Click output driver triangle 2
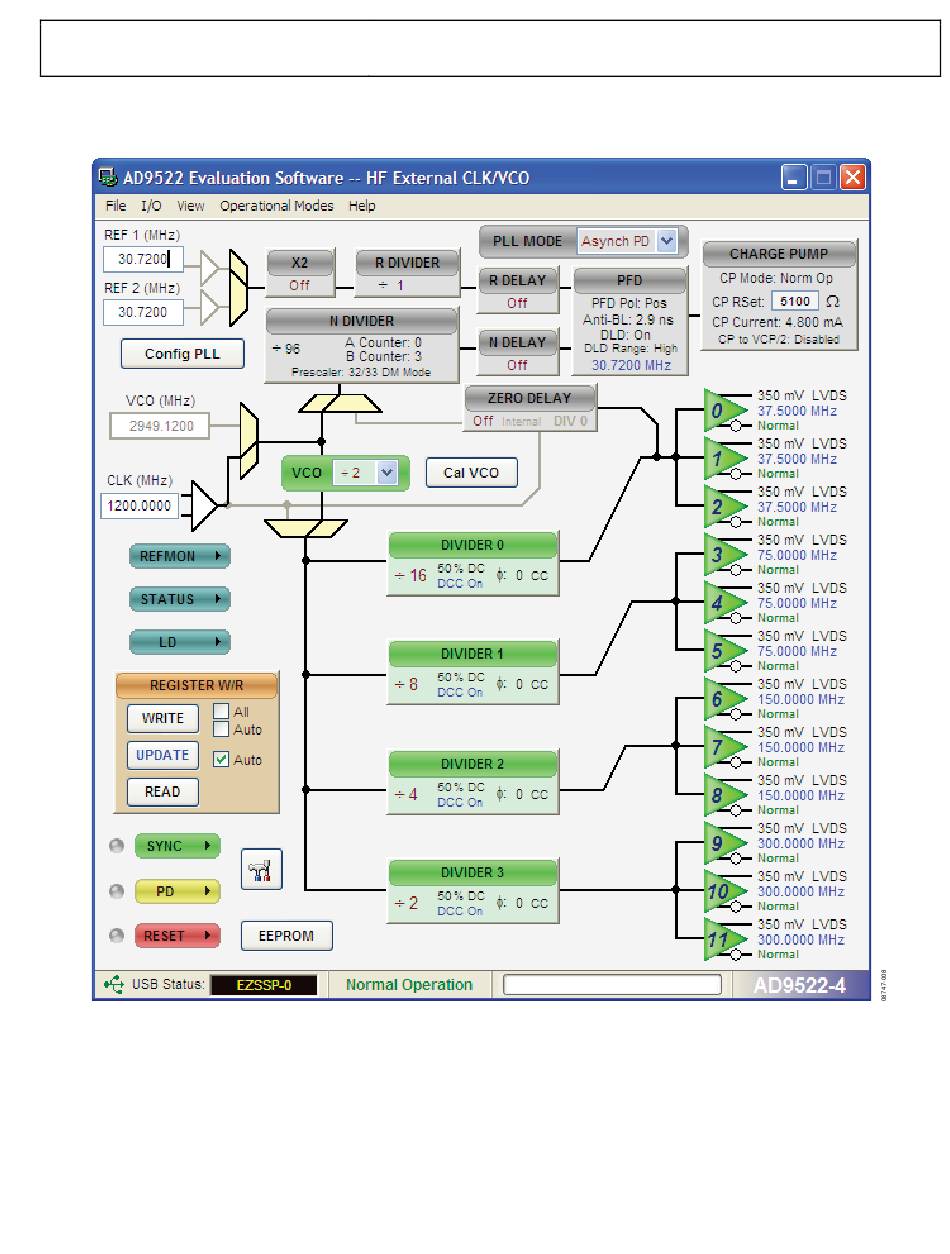 click(724, 505)
